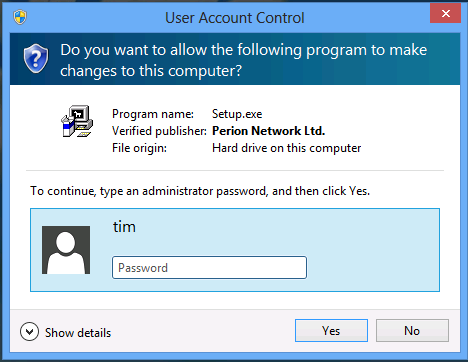Screen dimensions: 468x362
Task: Select the tim user avatar picture
Action: click(x=66, y=250)
